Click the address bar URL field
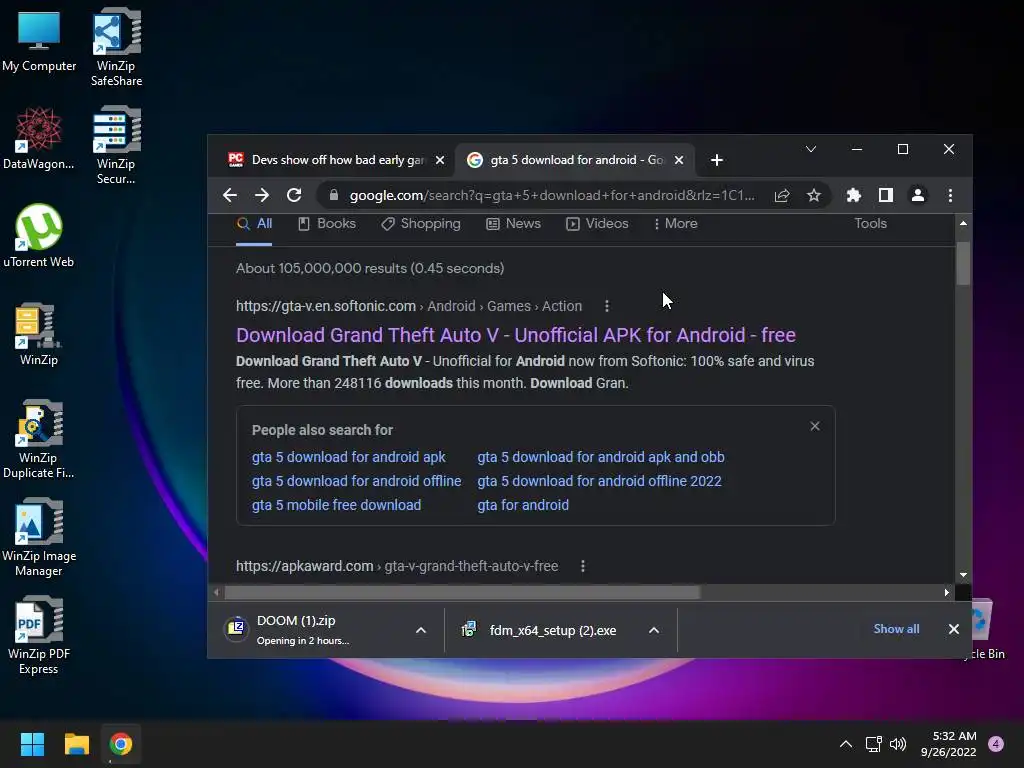 tap(552, 195)
